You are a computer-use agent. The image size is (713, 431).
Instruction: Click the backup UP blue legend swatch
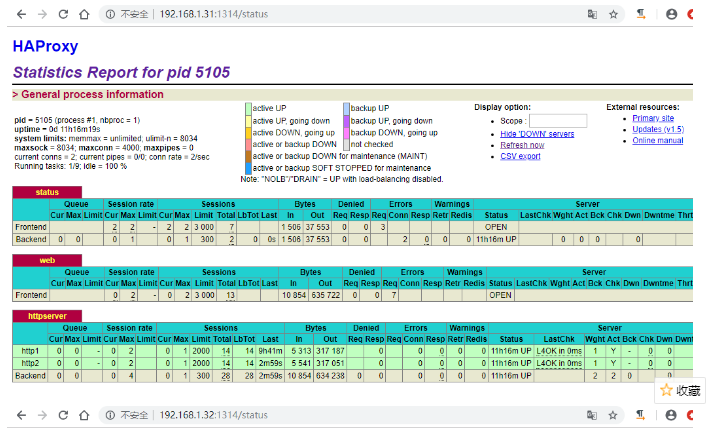click(346, 109)
